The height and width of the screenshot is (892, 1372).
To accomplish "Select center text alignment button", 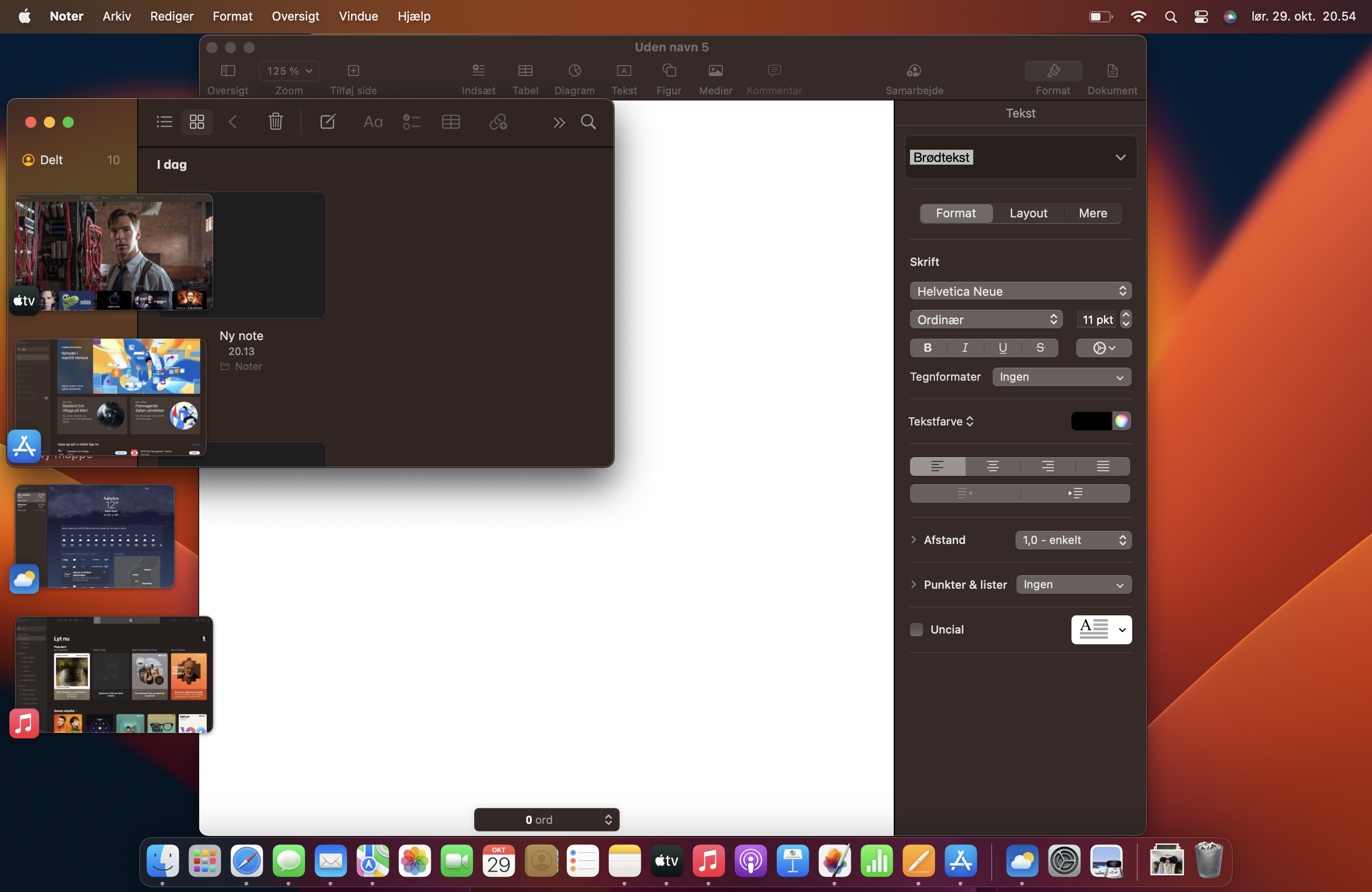I will tap(992, 466).
